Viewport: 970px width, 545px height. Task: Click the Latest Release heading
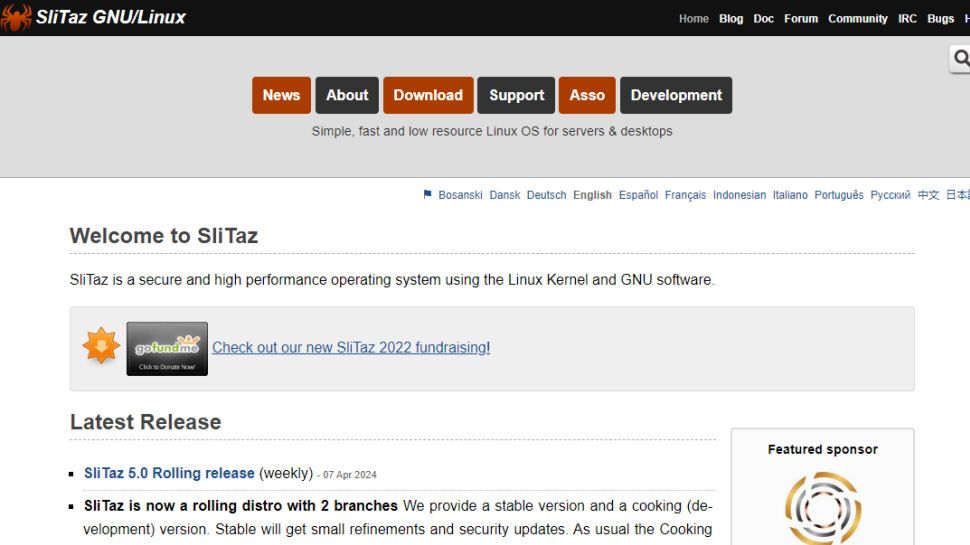click(x=145, y=422)
